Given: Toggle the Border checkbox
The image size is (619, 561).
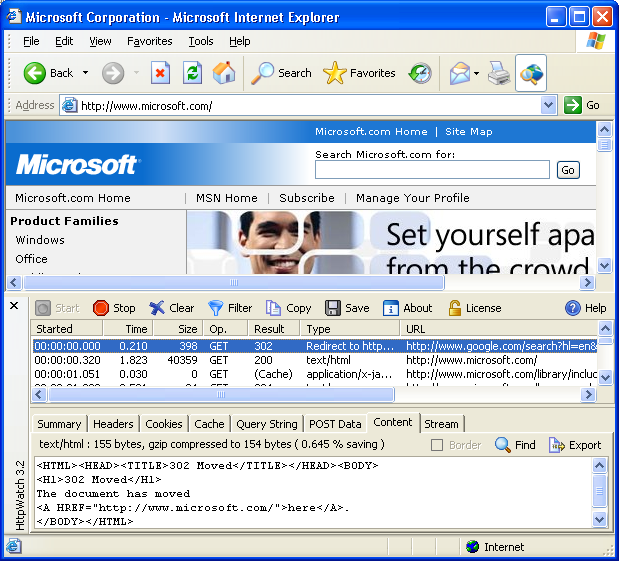Looking at the screenshot, I should pos(437,445).
